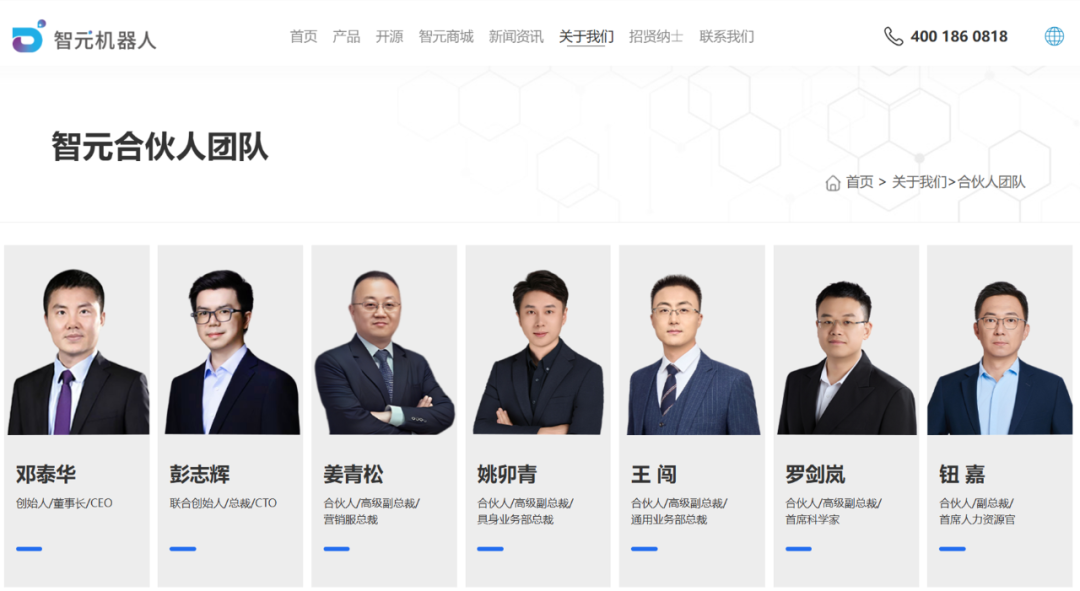Click the phone handset icon
1080x591 pixels.
[893, 37]
